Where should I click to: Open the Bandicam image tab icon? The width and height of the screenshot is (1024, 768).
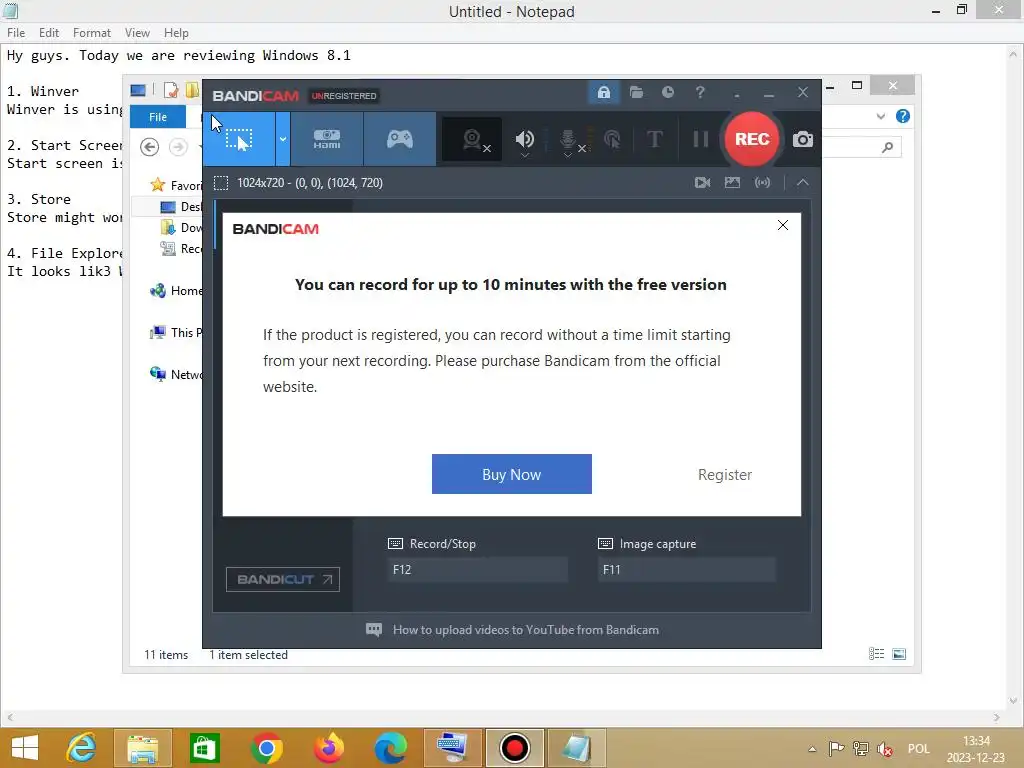[x=732, y=183]
